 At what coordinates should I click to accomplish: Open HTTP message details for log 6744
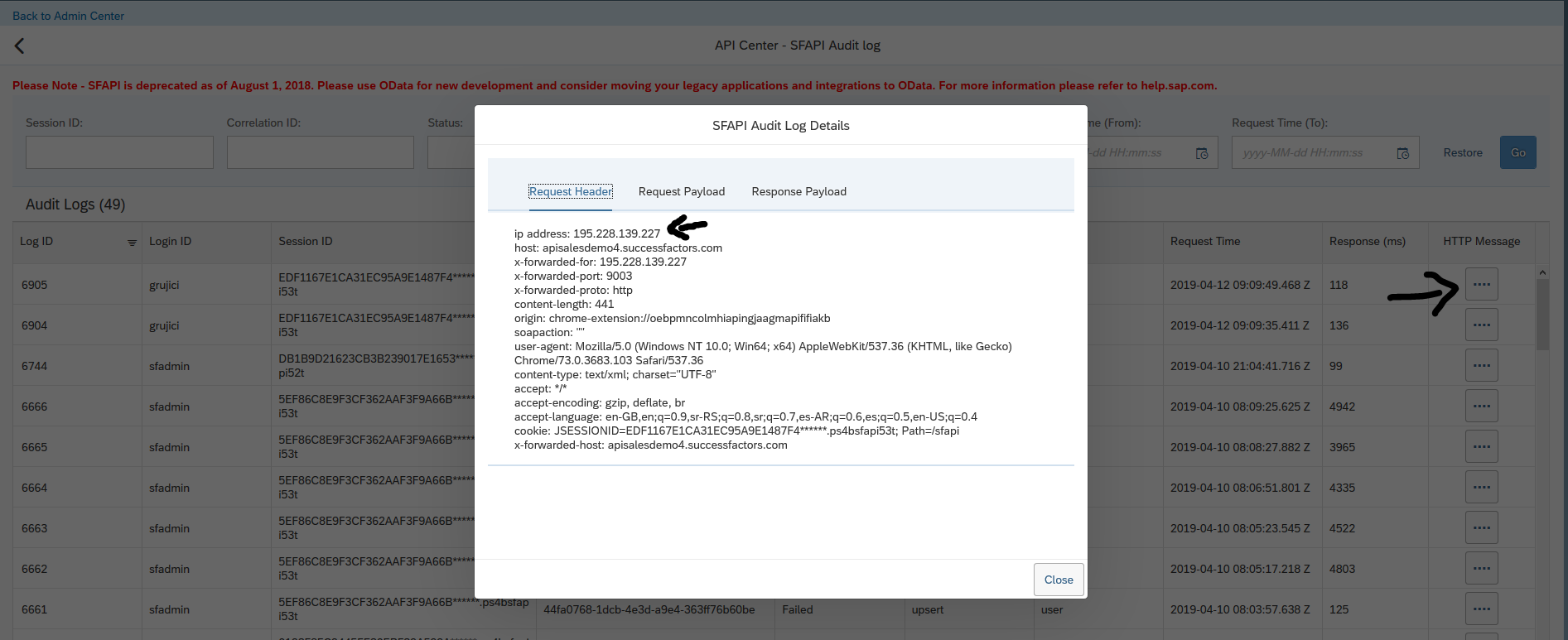click(x=1482, y=365)
